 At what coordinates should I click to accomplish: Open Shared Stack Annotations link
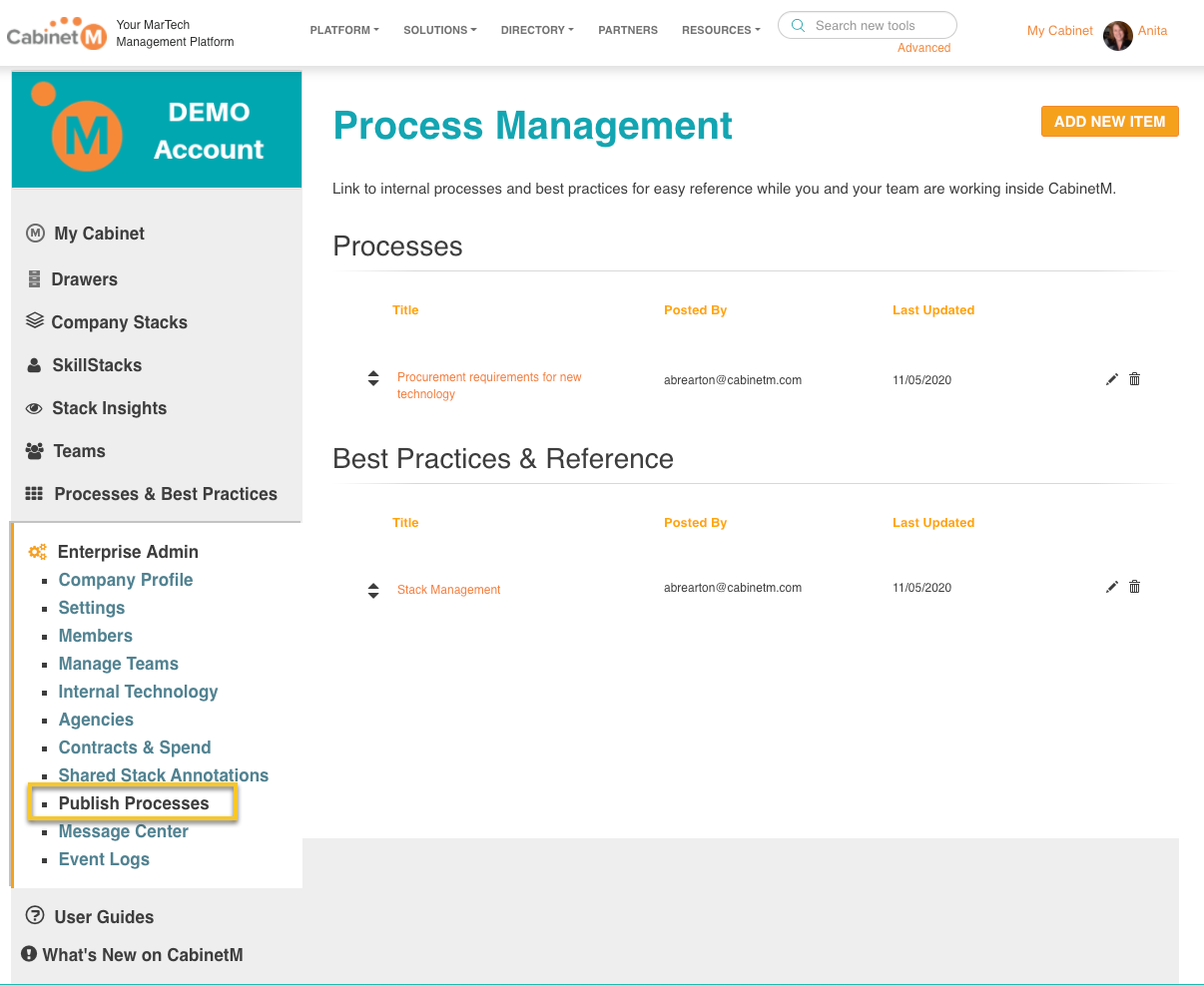click(x=164, y=775)
